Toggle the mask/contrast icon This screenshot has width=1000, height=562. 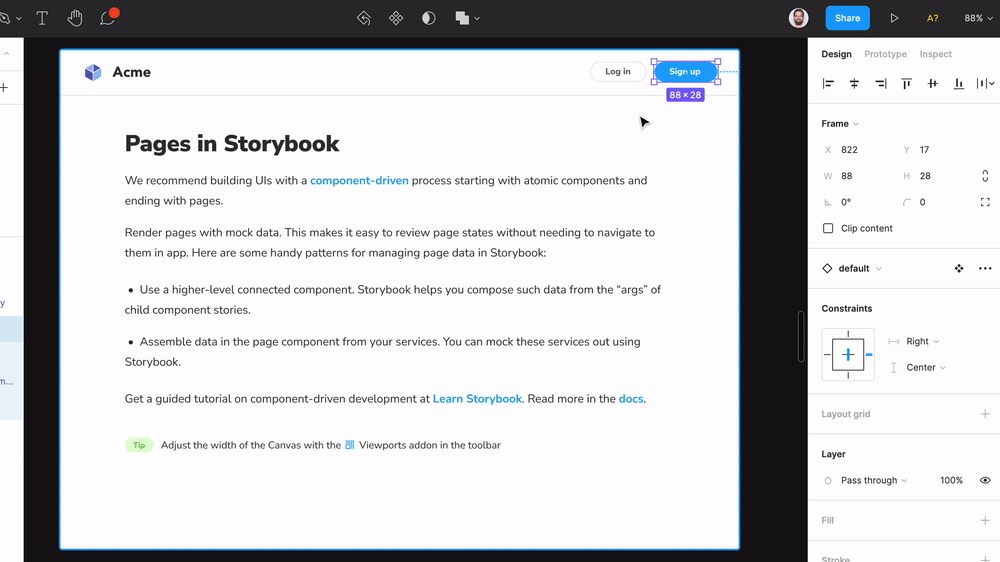point(429,18)
